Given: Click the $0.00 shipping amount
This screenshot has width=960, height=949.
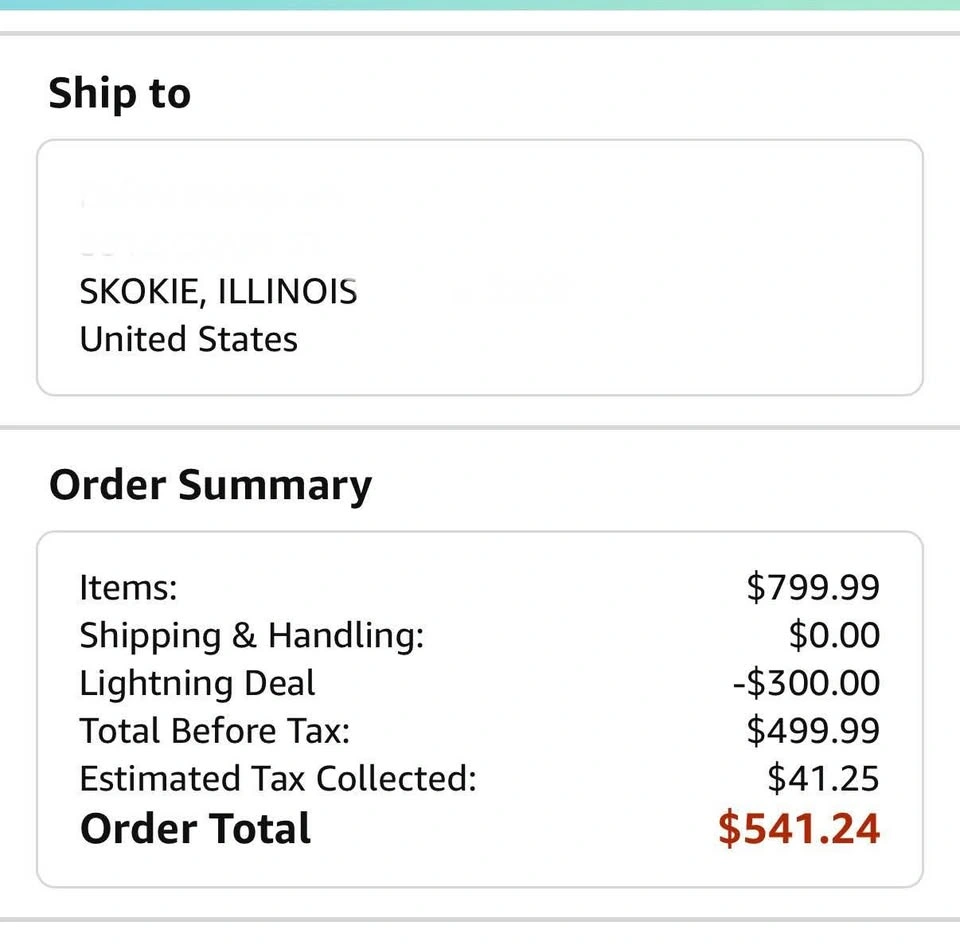Looking at the screenshot, I should coord(834,636).
